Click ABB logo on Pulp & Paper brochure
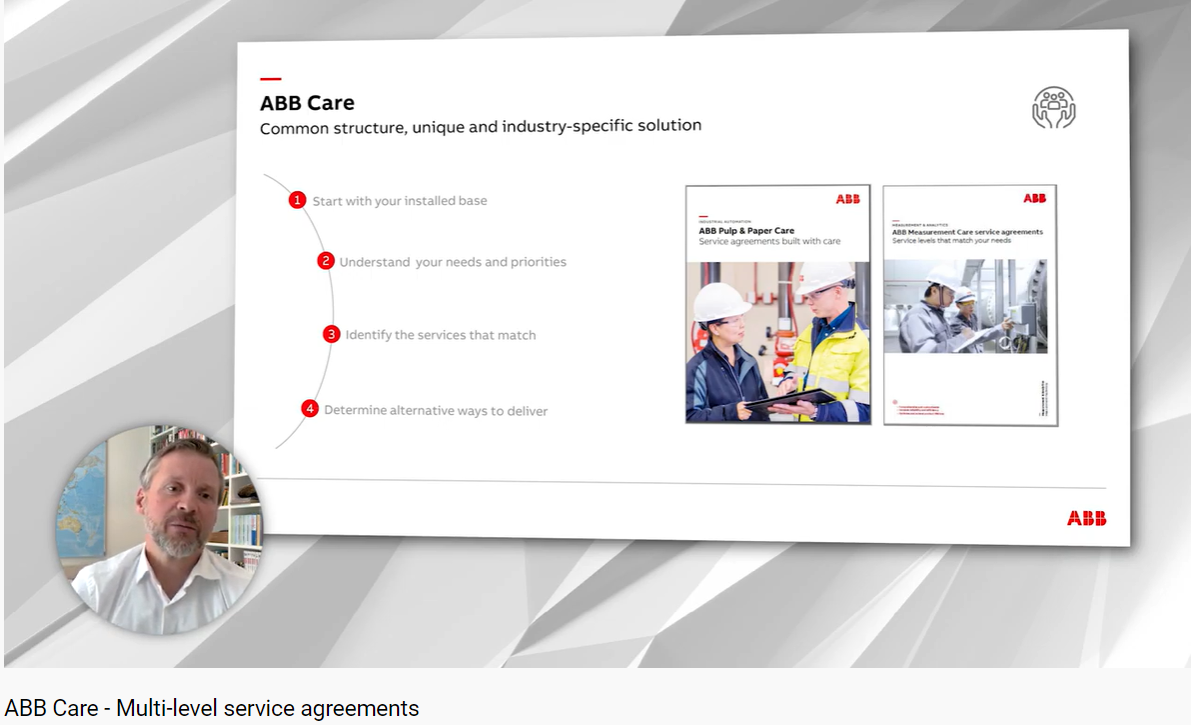1191x725 pixels. (x=848, y=199)
